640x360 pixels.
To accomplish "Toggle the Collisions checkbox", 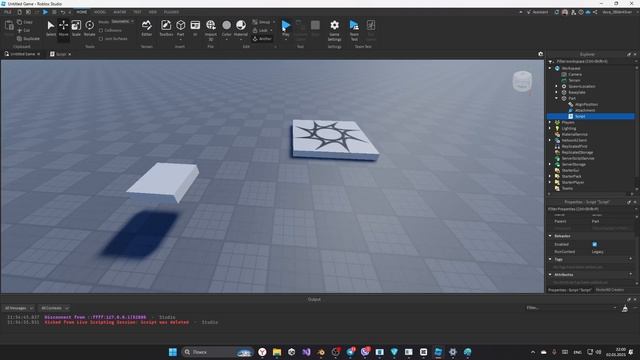I will [101, 30].
